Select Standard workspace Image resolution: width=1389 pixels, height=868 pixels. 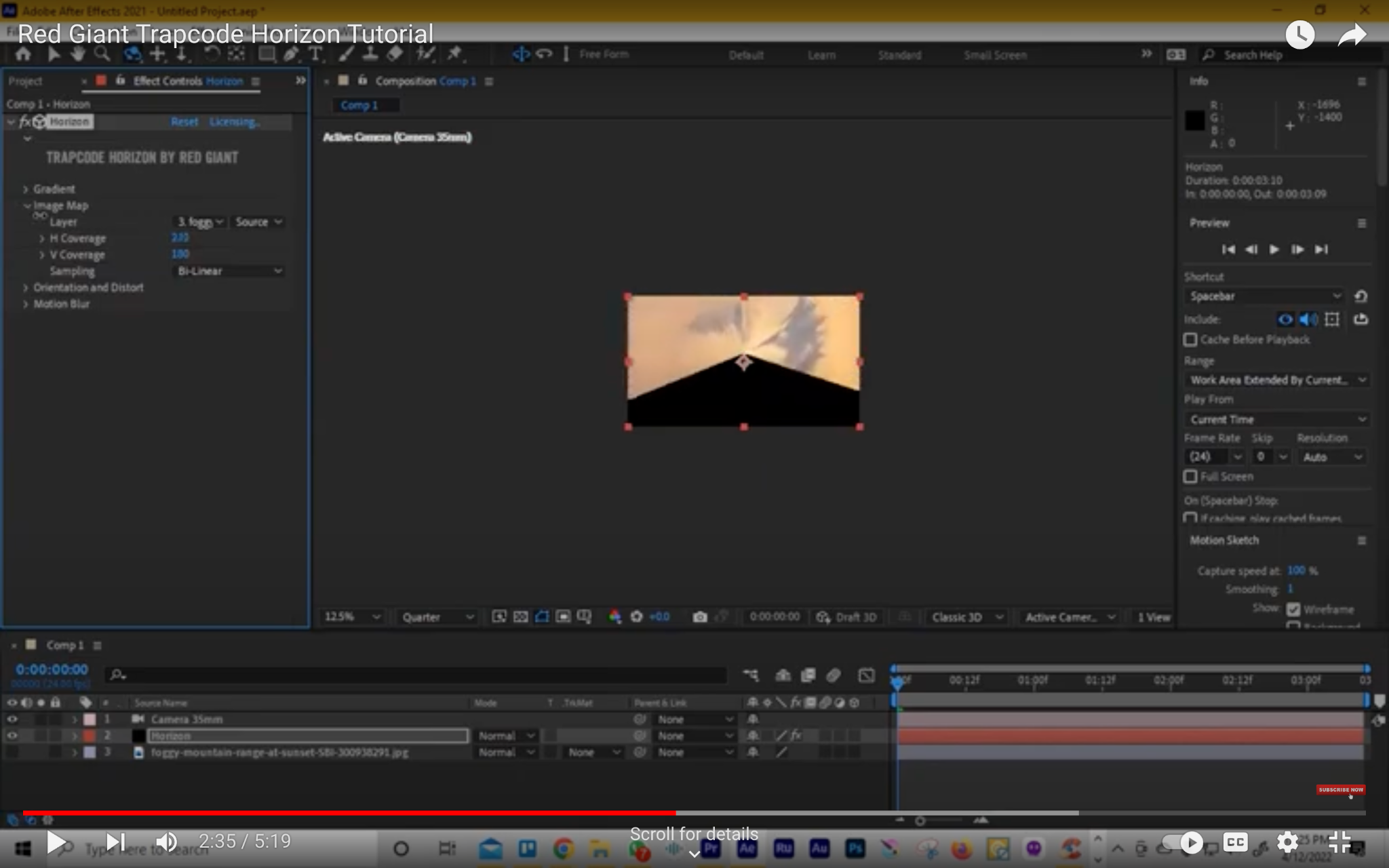[x=899, y=55]
